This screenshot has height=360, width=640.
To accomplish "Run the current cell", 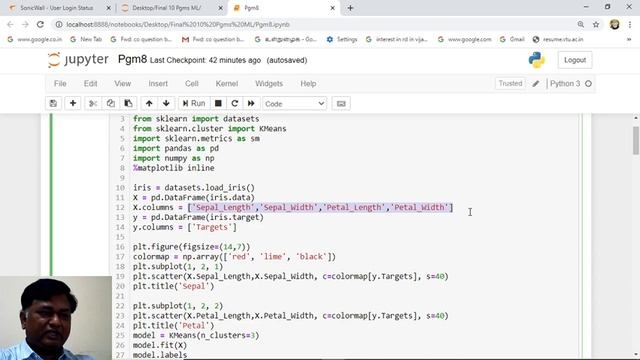I will (194, 104).
